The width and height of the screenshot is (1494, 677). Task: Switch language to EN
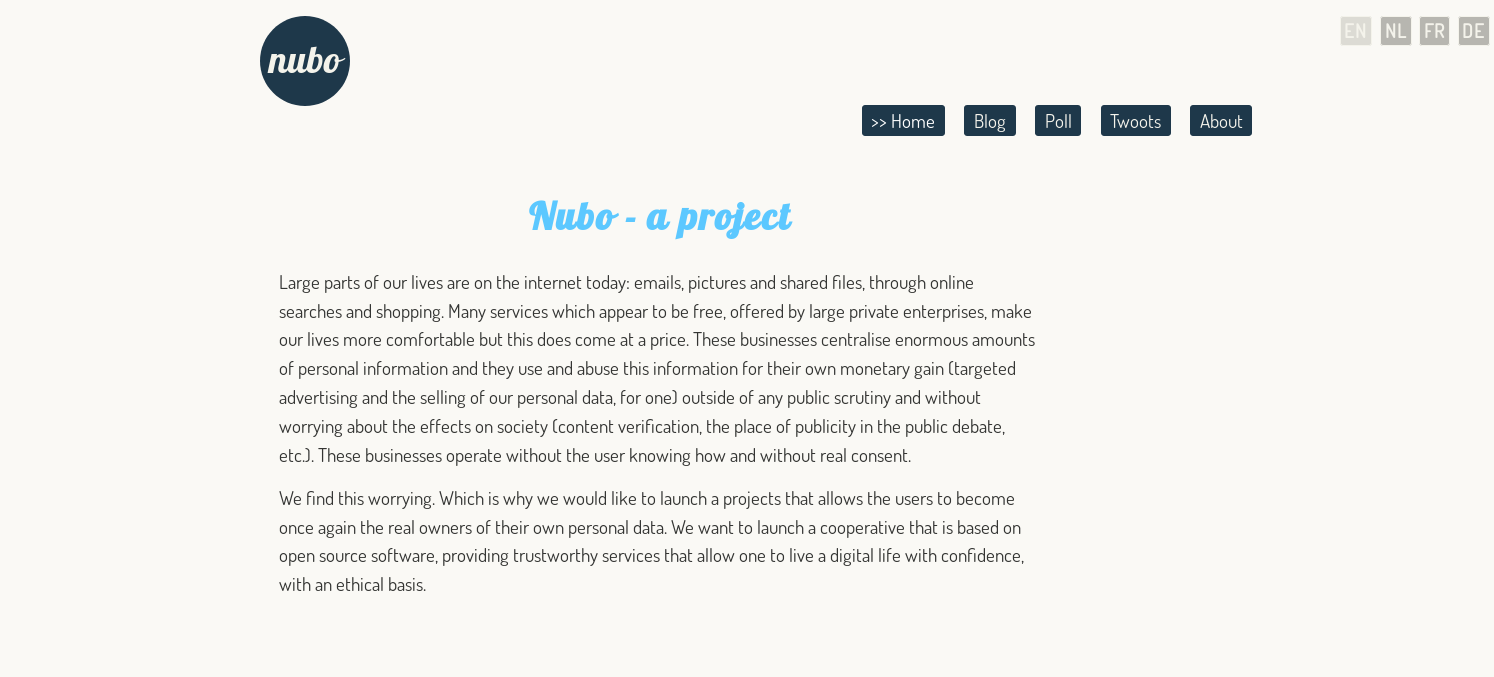click(1356, 31)
